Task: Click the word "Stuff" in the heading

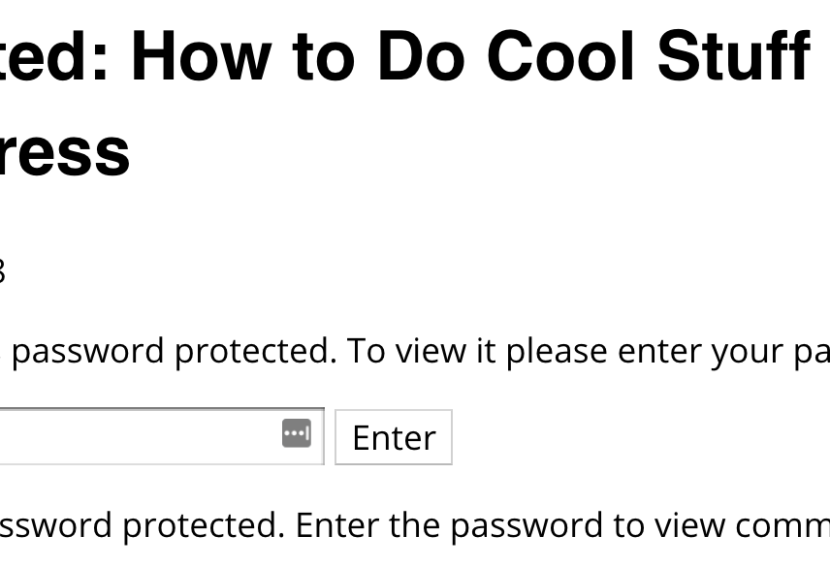Action: (x=734, y=56)
